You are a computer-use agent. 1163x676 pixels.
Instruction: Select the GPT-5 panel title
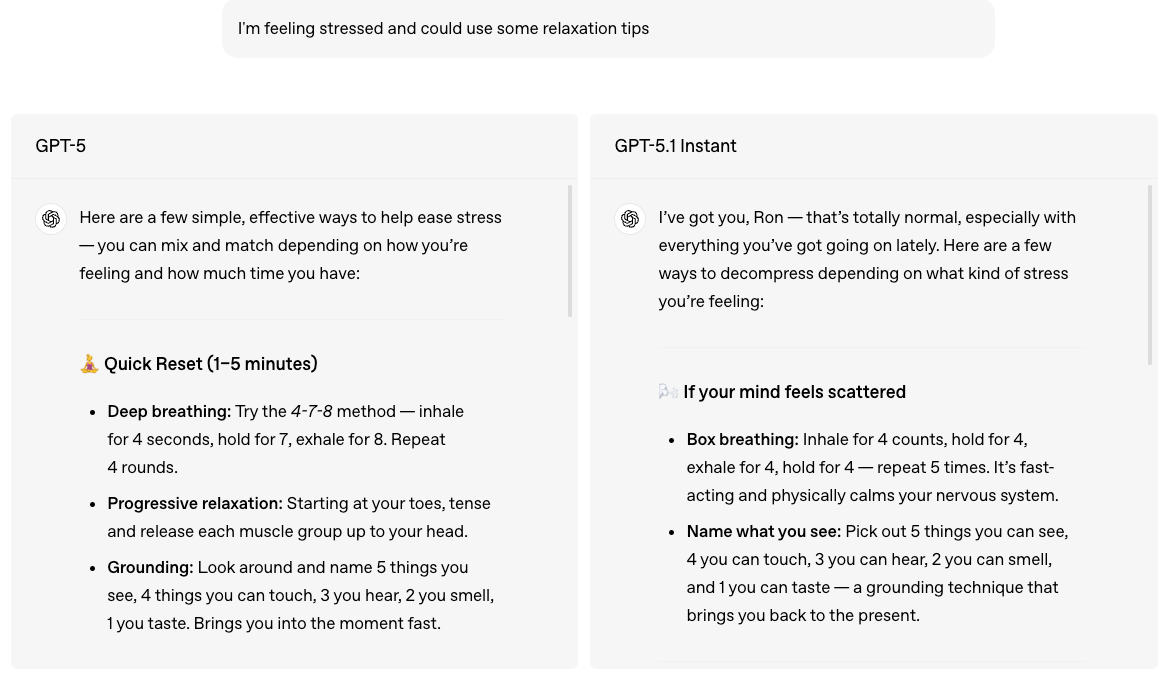coord(60,146)
